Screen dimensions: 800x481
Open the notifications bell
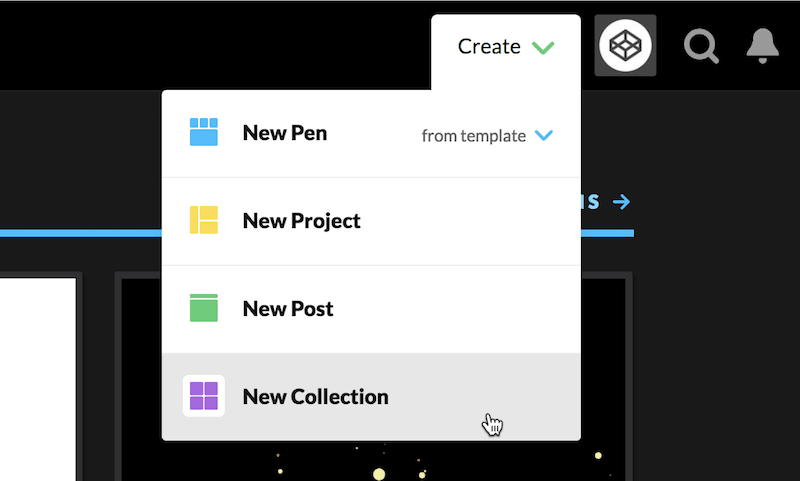coord(762,46)
